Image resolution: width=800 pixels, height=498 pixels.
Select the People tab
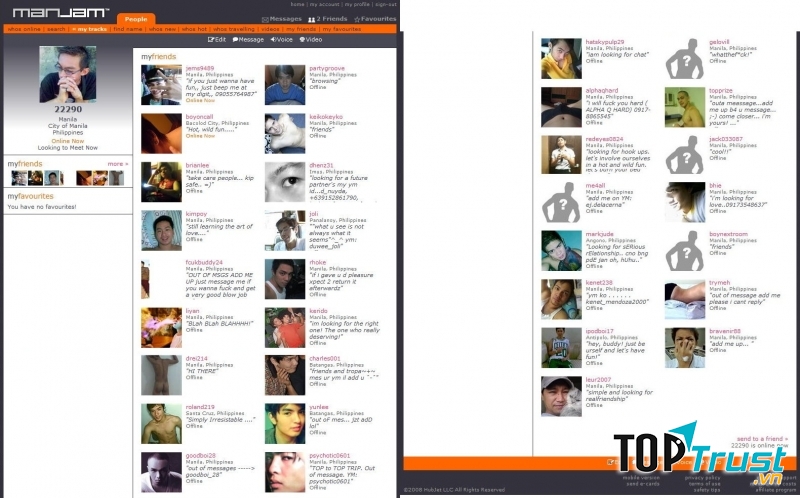135,19
